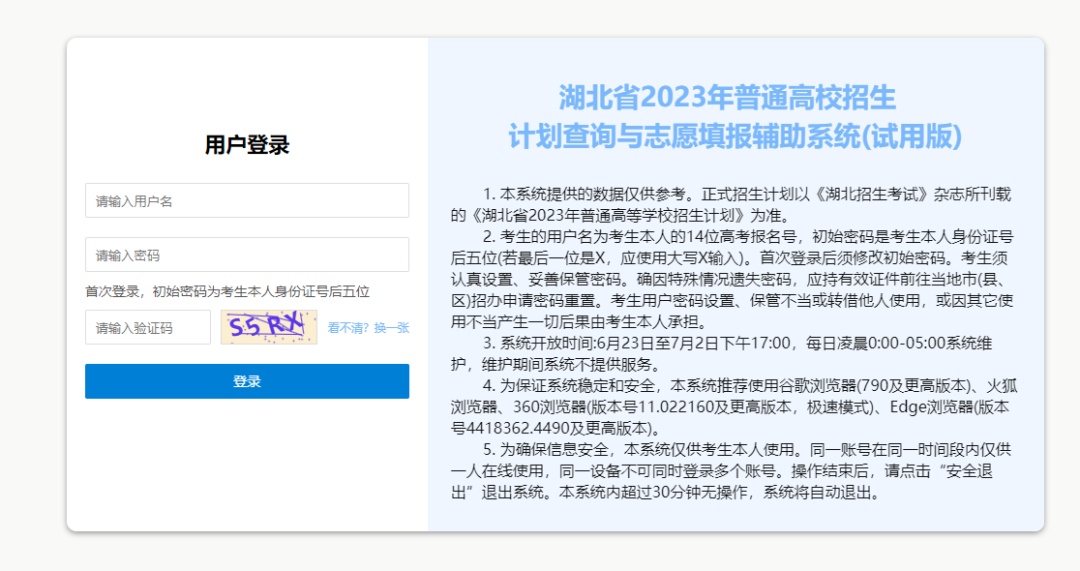Click the 计划查询与志愿填报辅助系统(试用版) title line

pos(734,136)
